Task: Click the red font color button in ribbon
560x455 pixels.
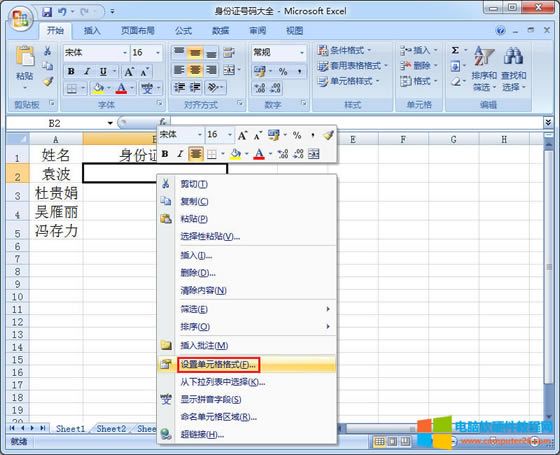Action: tap(121, 88)
